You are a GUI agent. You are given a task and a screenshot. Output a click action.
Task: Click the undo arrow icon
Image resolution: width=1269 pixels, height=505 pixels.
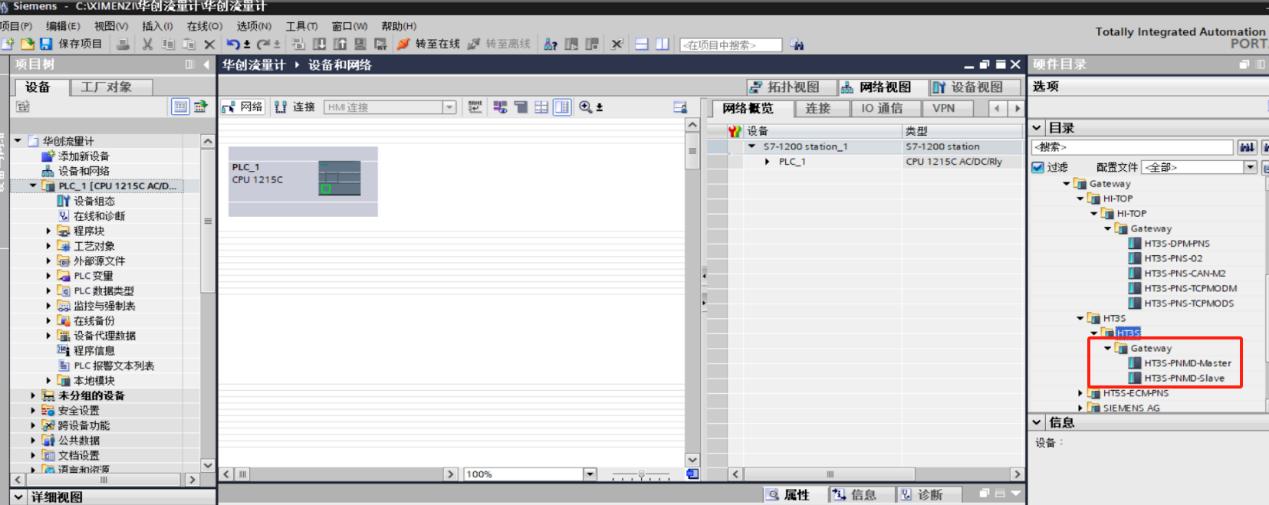pyautogui.click(x=232, y=43)
